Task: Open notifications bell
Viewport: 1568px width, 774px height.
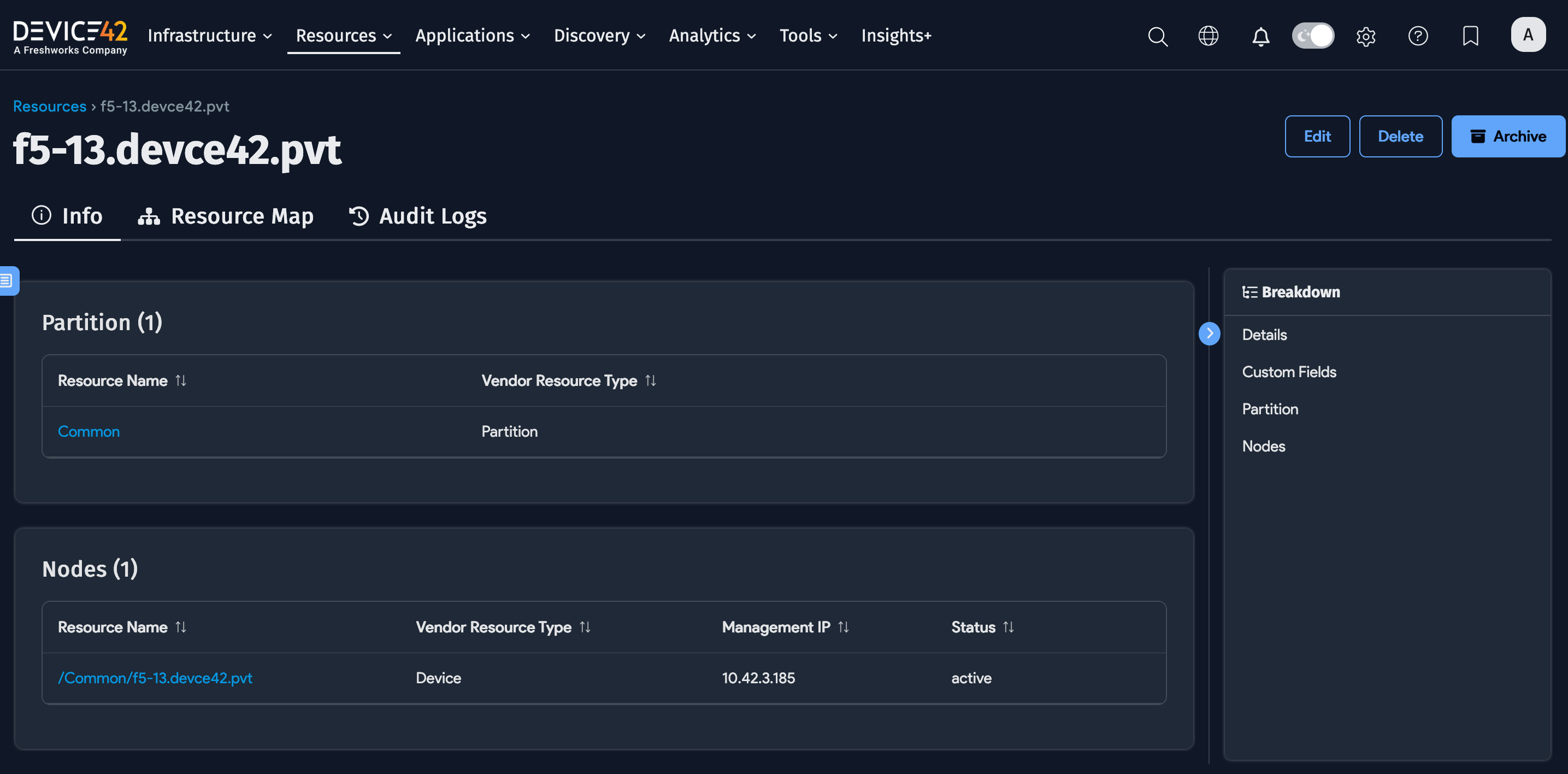Action: click(1260, 37)
